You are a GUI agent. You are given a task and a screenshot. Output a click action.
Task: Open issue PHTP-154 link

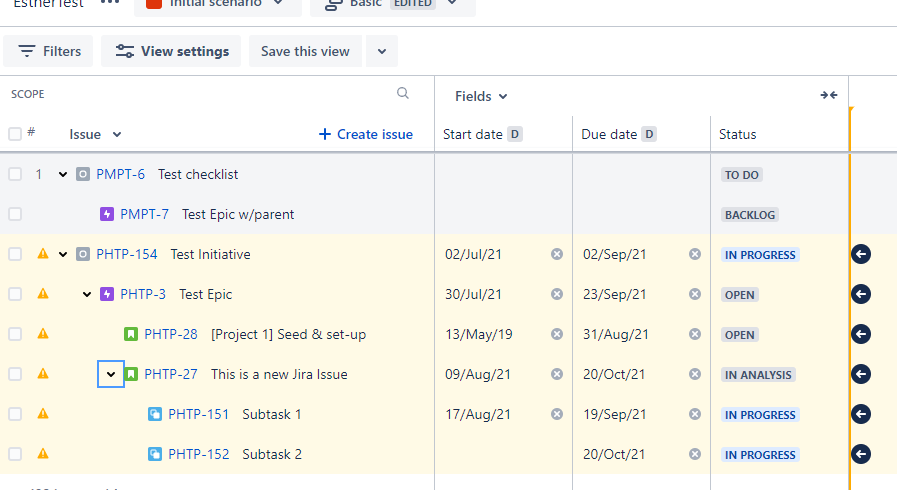pos(126,254)
